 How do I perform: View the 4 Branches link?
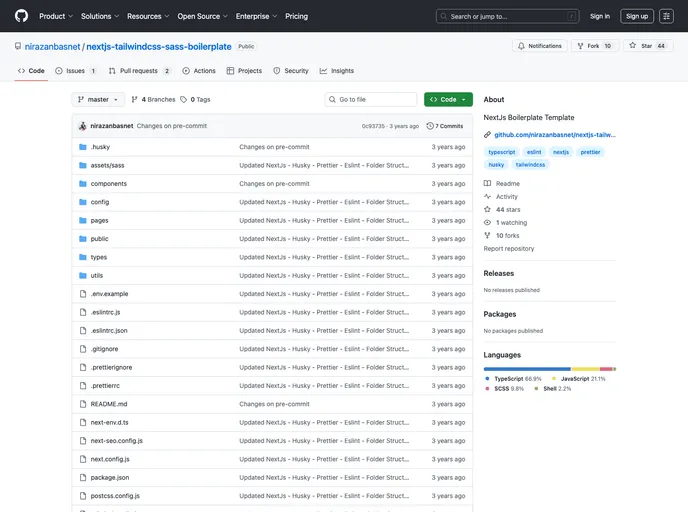coord(153,100)
